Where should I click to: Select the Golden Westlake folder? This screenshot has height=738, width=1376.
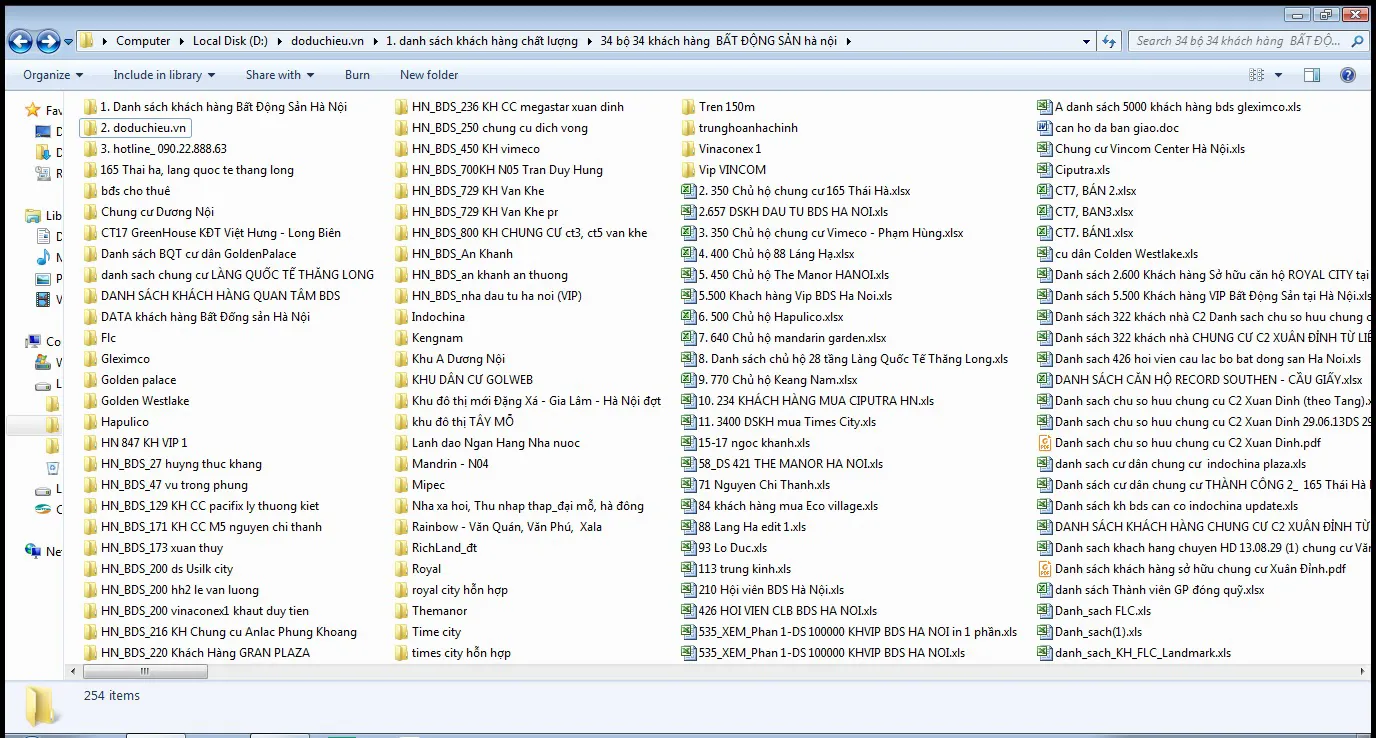(x=136, y=401)
